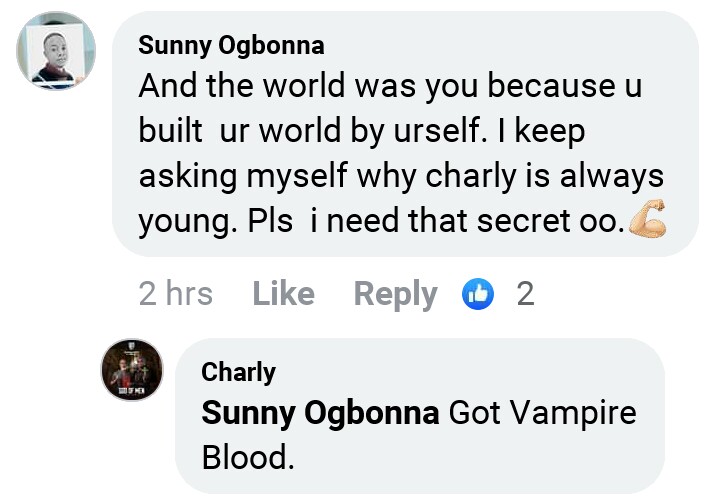
Task: Open the "2 hrs" comment timestamp
Action: point(175,294)
